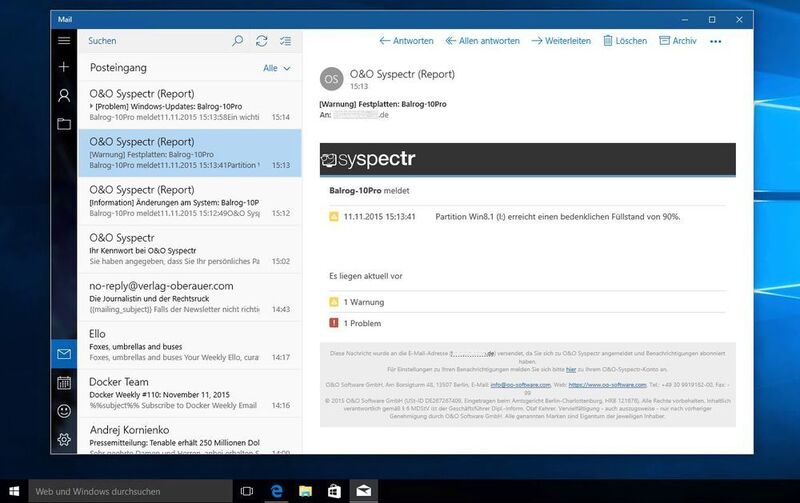Click the info@oo-software.com email link

(520, 385)
